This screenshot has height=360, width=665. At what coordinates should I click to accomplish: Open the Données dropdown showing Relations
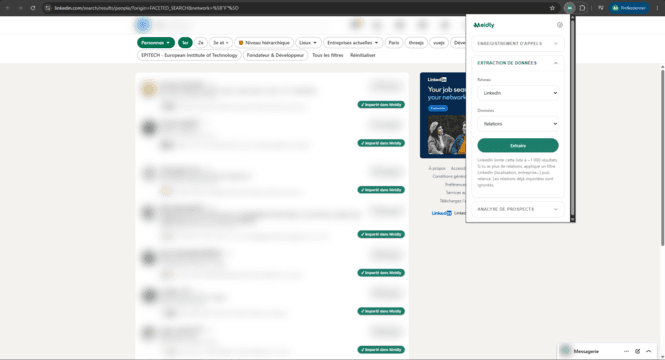point(518,124)
